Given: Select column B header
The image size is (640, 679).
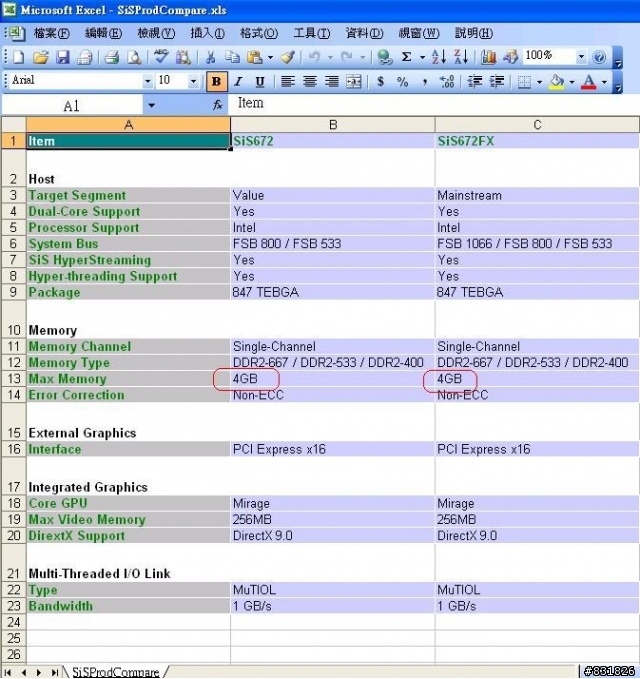Looking at the screenshot, I should pos(333,125).
